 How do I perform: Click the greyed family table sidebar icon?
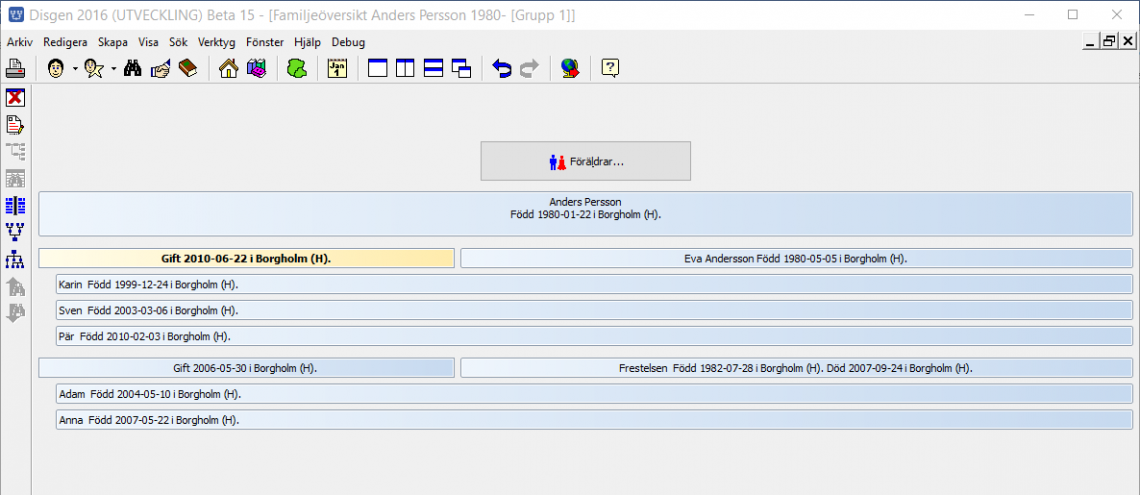[15, 179]
